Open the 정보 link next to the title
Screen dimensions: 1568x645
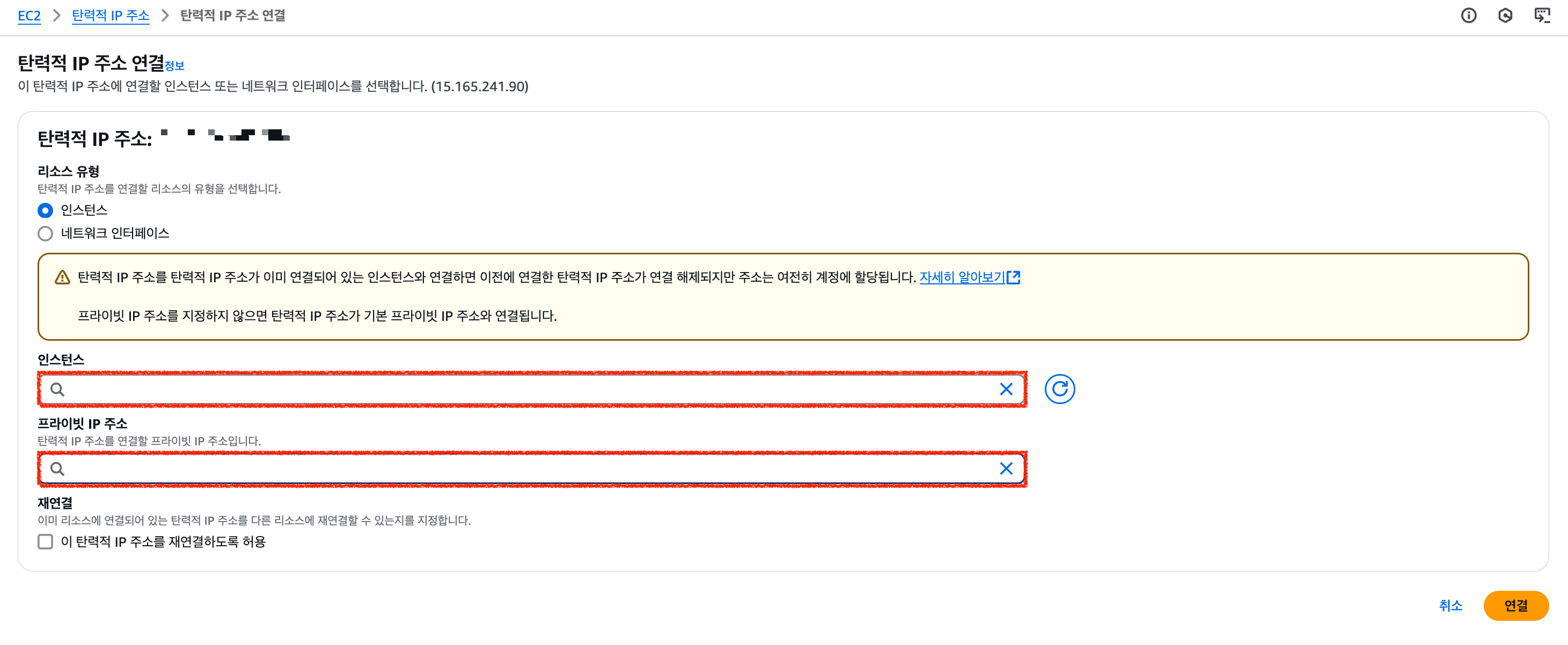tap(175, 65)
